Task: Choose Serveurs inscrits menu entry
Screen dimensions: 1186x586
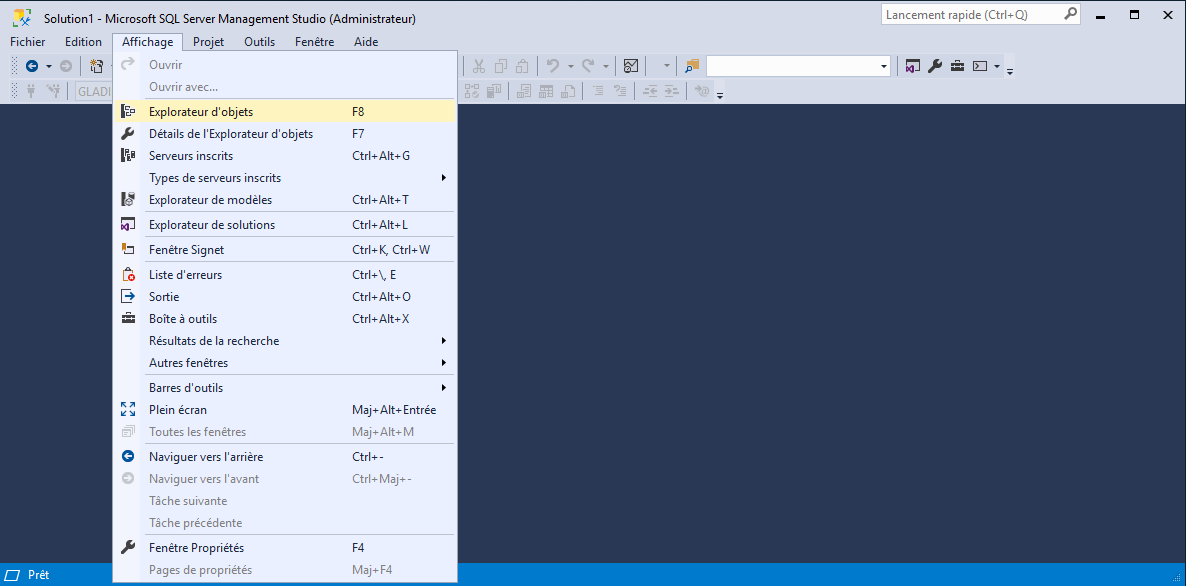Action: 285,156
